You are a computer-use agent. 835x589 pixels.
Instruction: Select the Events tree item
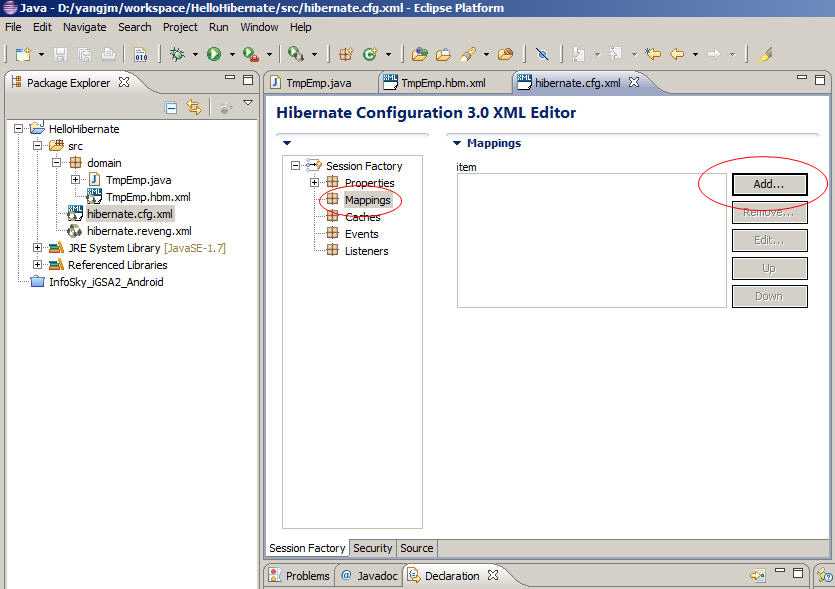[362, 234]
